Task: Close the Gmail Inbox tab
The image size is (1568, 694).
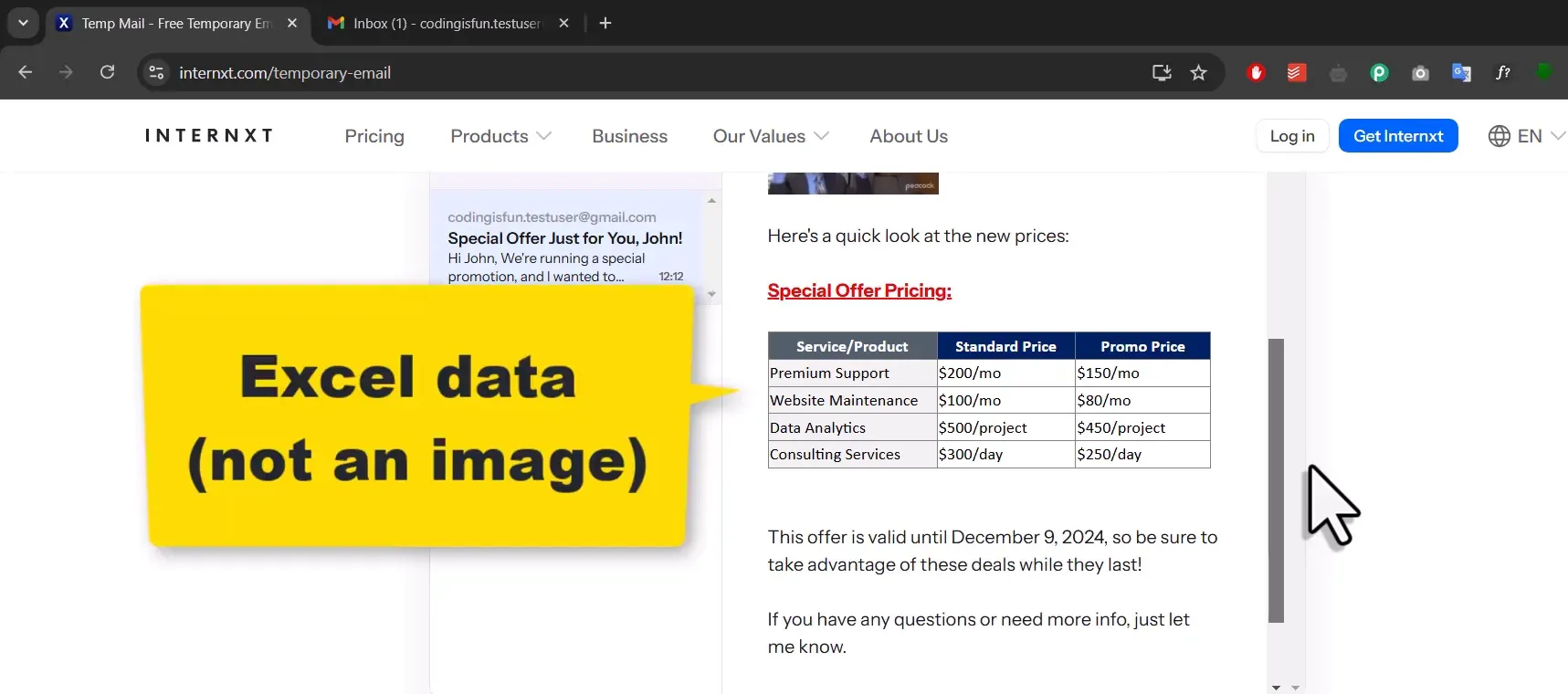Action: (564, 23)
